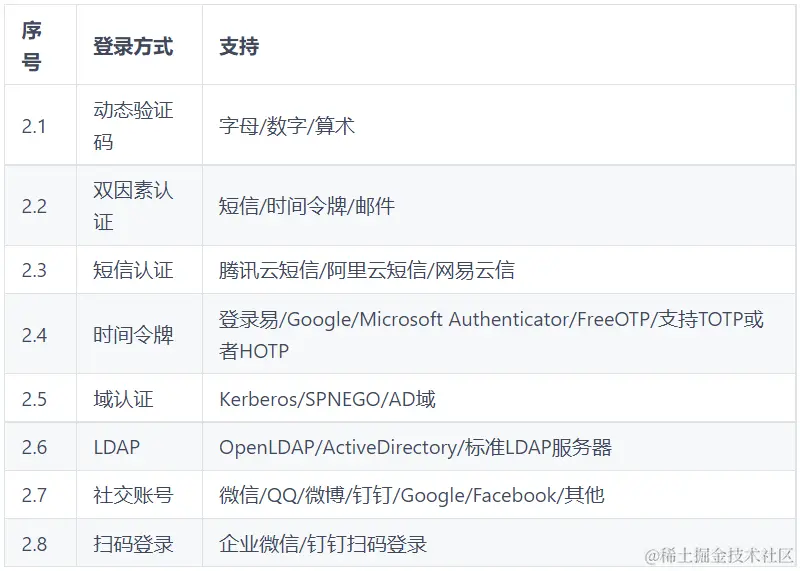Select the 短信认证 login method cell
This screenshot has height=571, width=800.
coord(139,269)
